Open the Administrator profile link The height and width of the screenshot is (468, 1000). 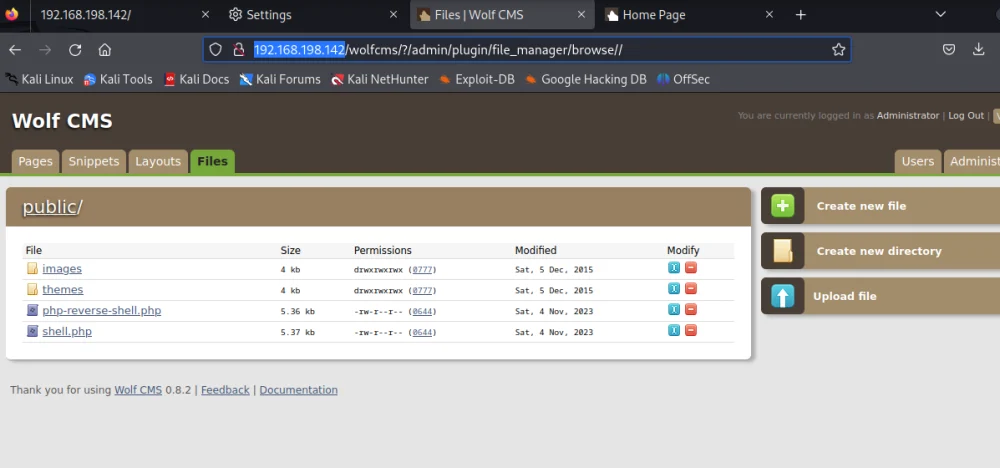[x=908, y=115]
